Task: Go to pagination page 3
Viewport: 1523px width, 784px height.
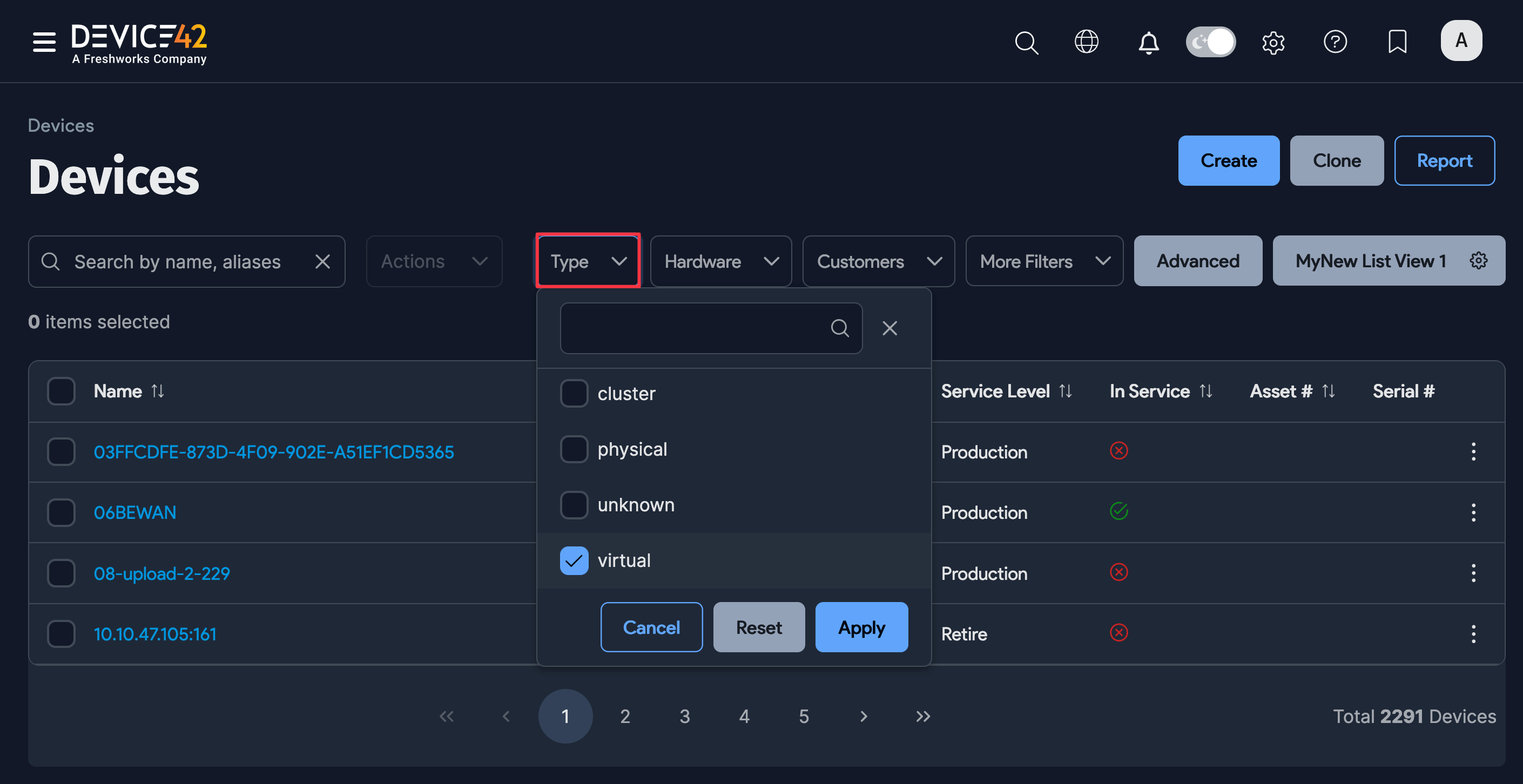Action: click(685, 716)
